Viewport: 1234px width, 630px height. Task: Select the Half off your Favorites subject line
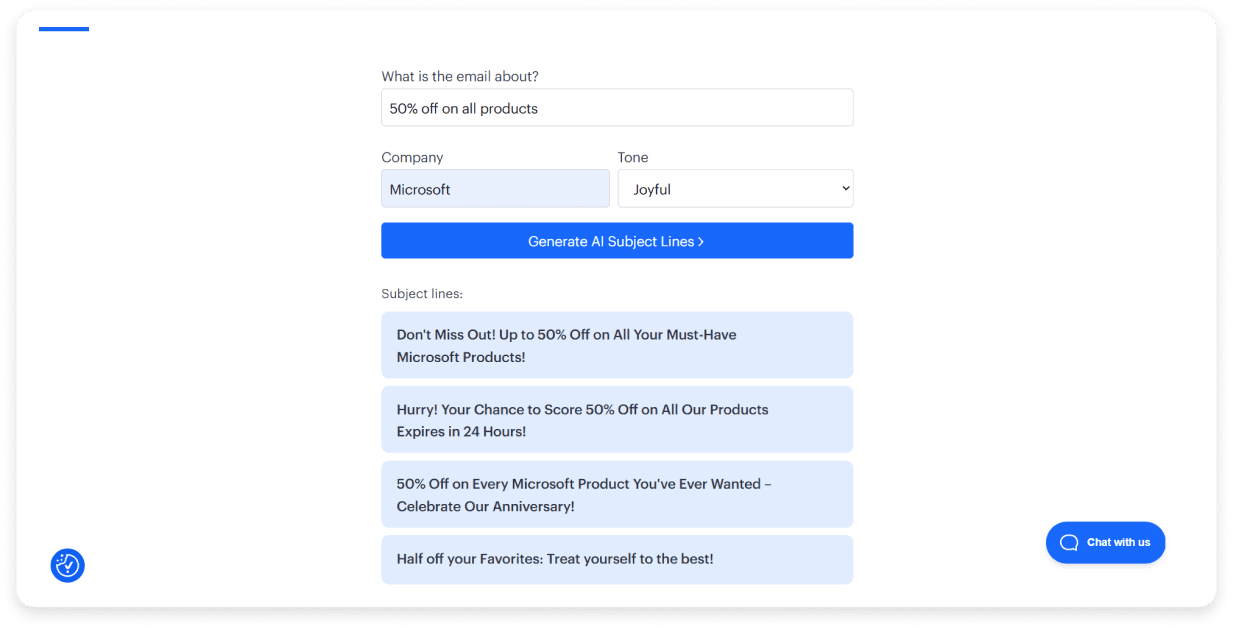617,559
